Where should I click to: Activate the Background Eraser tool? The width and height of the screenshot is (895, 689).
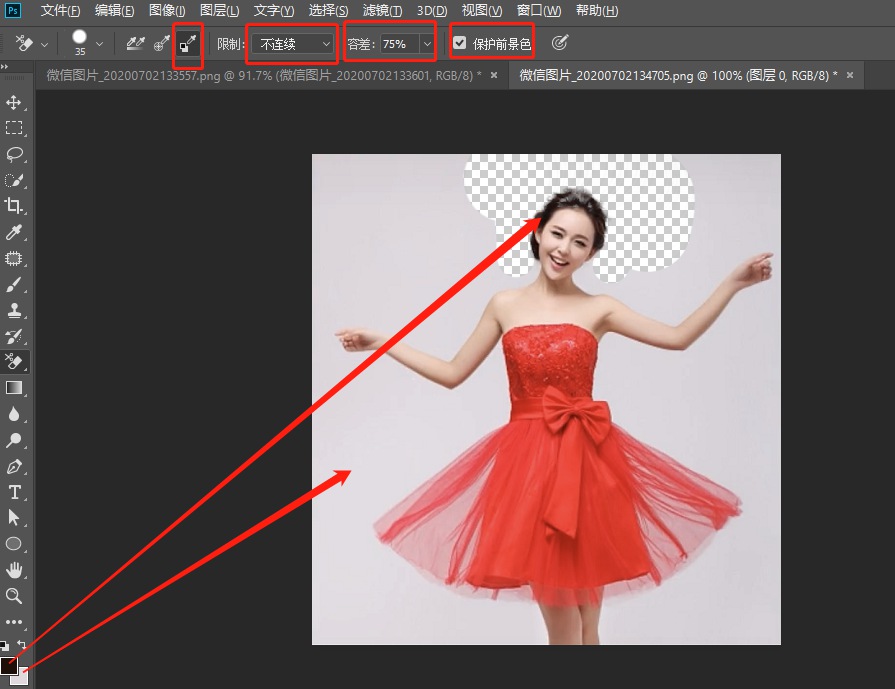tap(14, 361)
